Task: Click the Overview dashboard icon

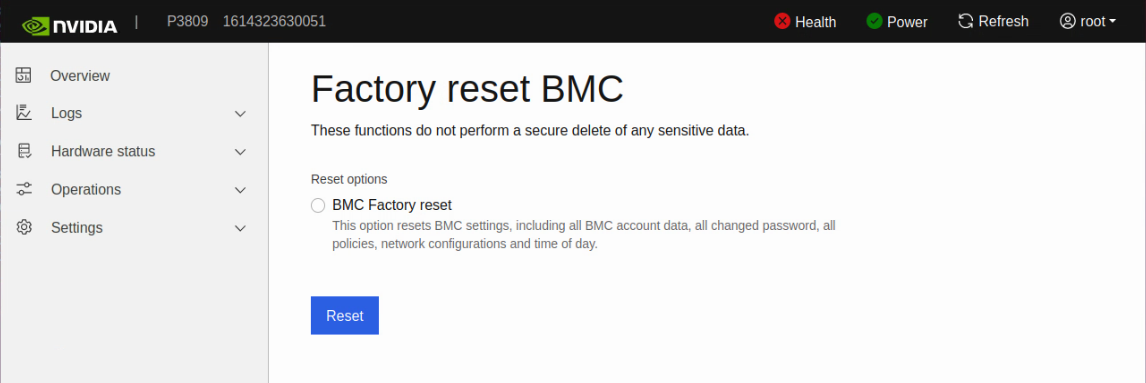Action: coord(24,75)
